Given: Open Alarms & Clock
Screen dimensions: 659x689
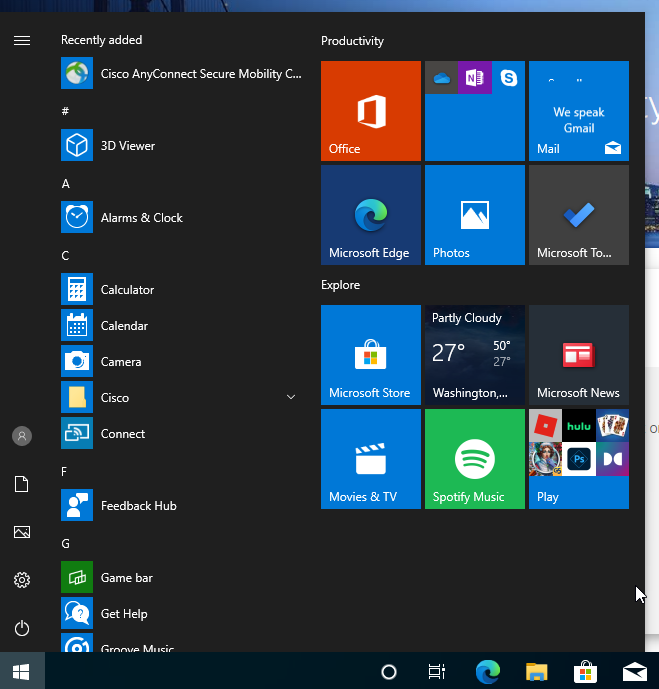Looking at the screenshot, I should (x=181, y=218).
